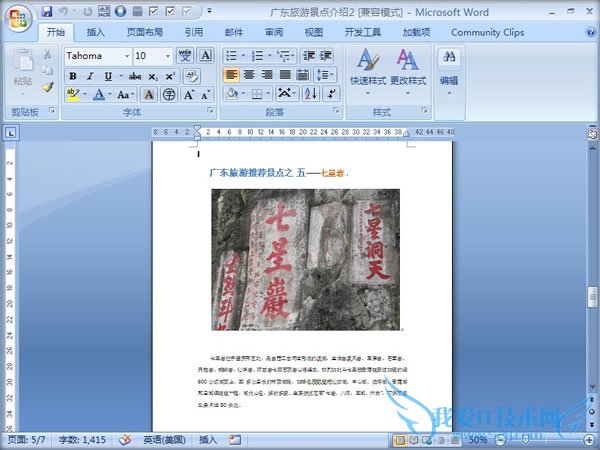
Task: Click the enclosed character (circled 字) icon
Action: (169, 94)
